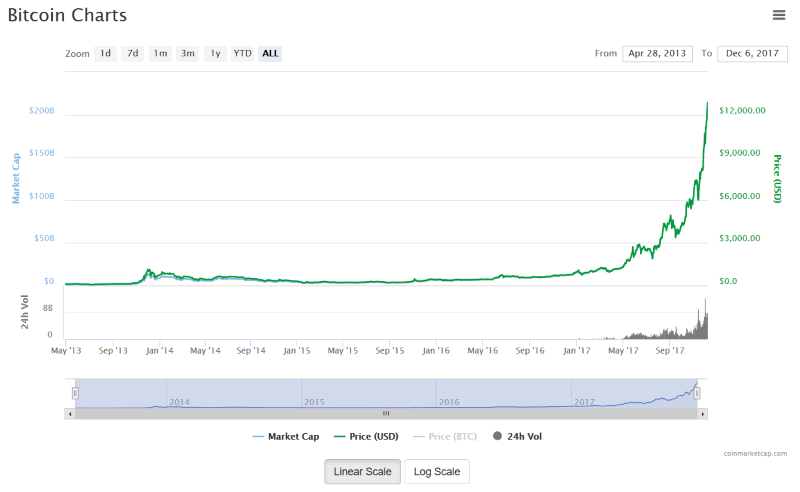Viewport: 800px width, 492px height.
Task: Enable Price (BTC) series in legend
Action: tap(445, 436)
